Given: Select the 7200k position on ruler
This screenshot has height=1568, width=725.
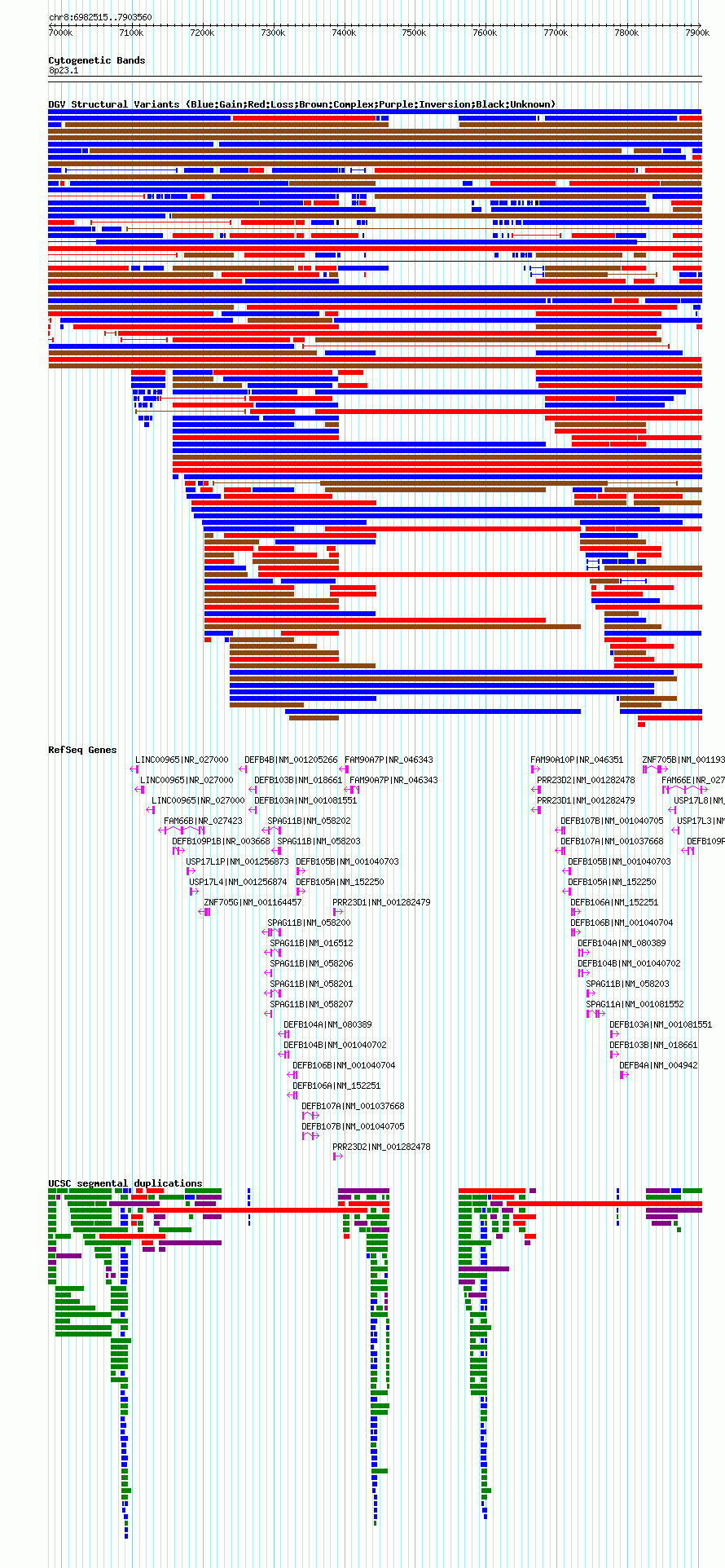Looking at the screenshot, I should coord(202,33).
